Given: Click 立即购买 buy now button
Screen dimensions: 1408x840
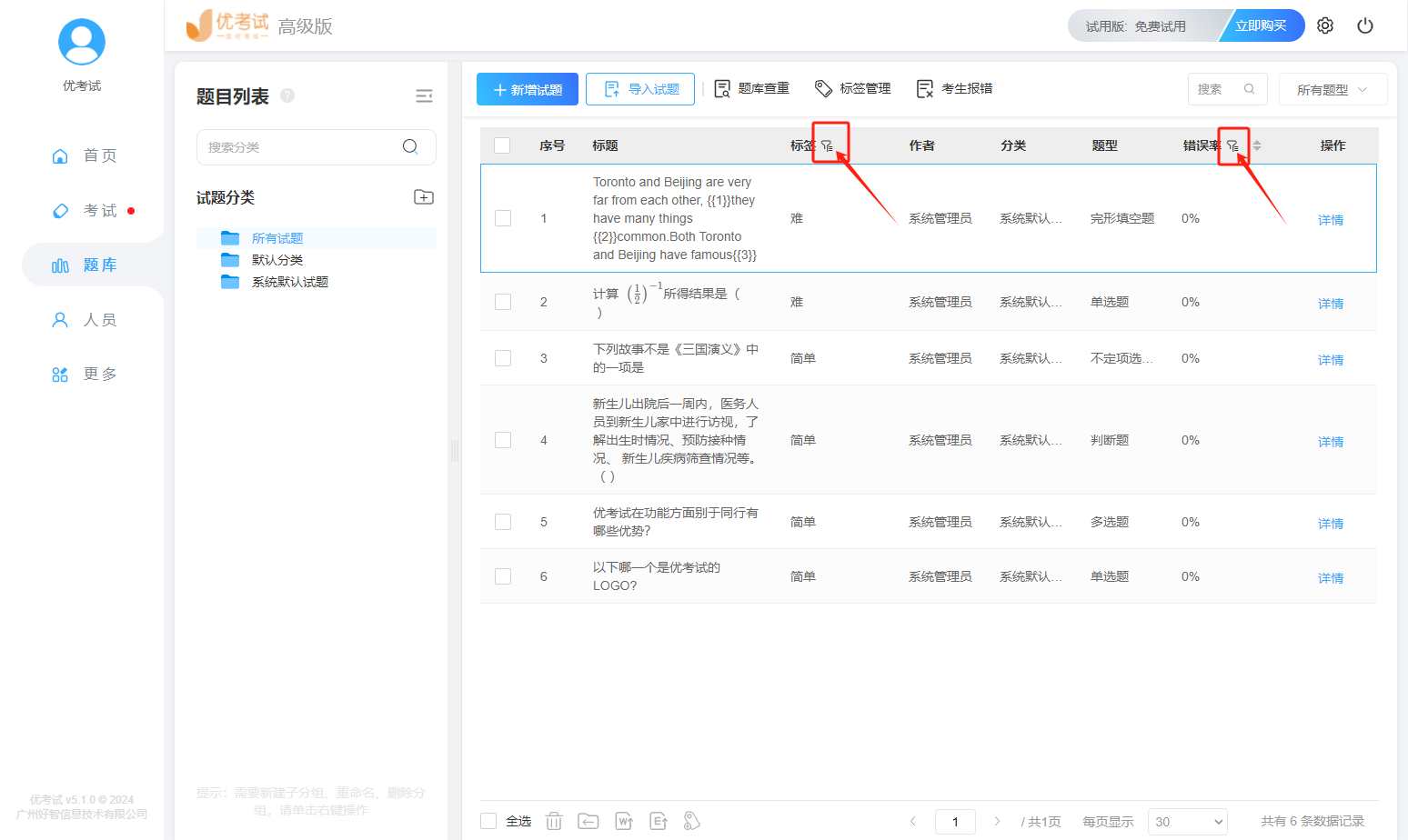Looking at the screenshot, I should pos(1261,25).
